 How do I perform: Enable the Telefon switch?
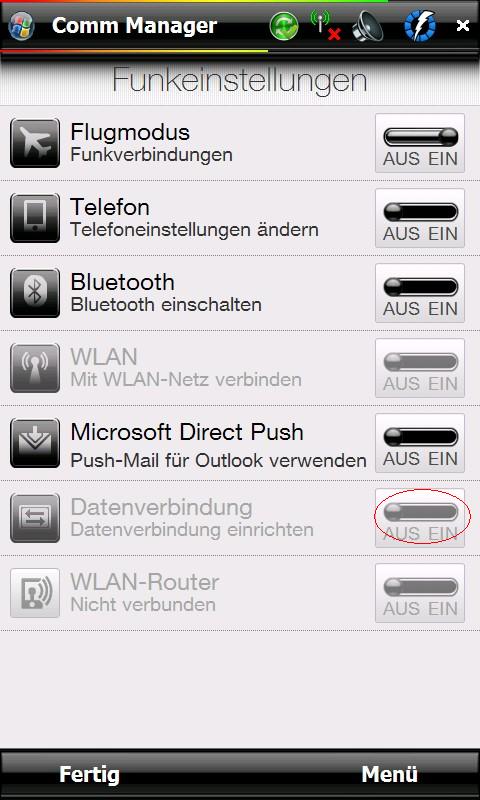click(x=420, y=218)
